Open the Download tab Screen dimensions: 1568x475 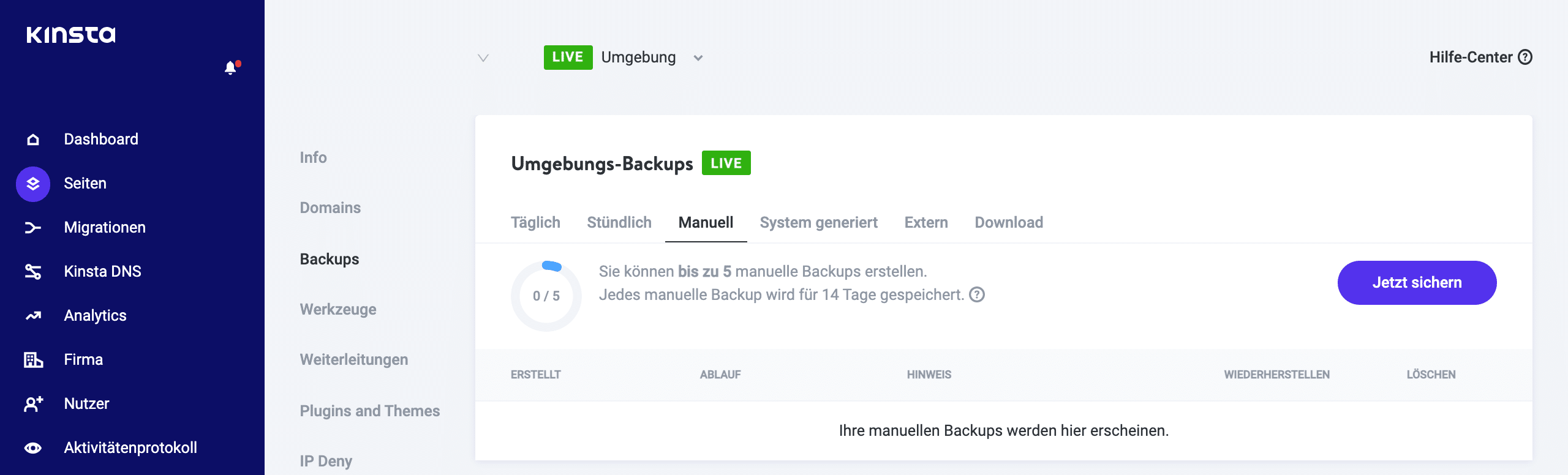pos(1008,223)
